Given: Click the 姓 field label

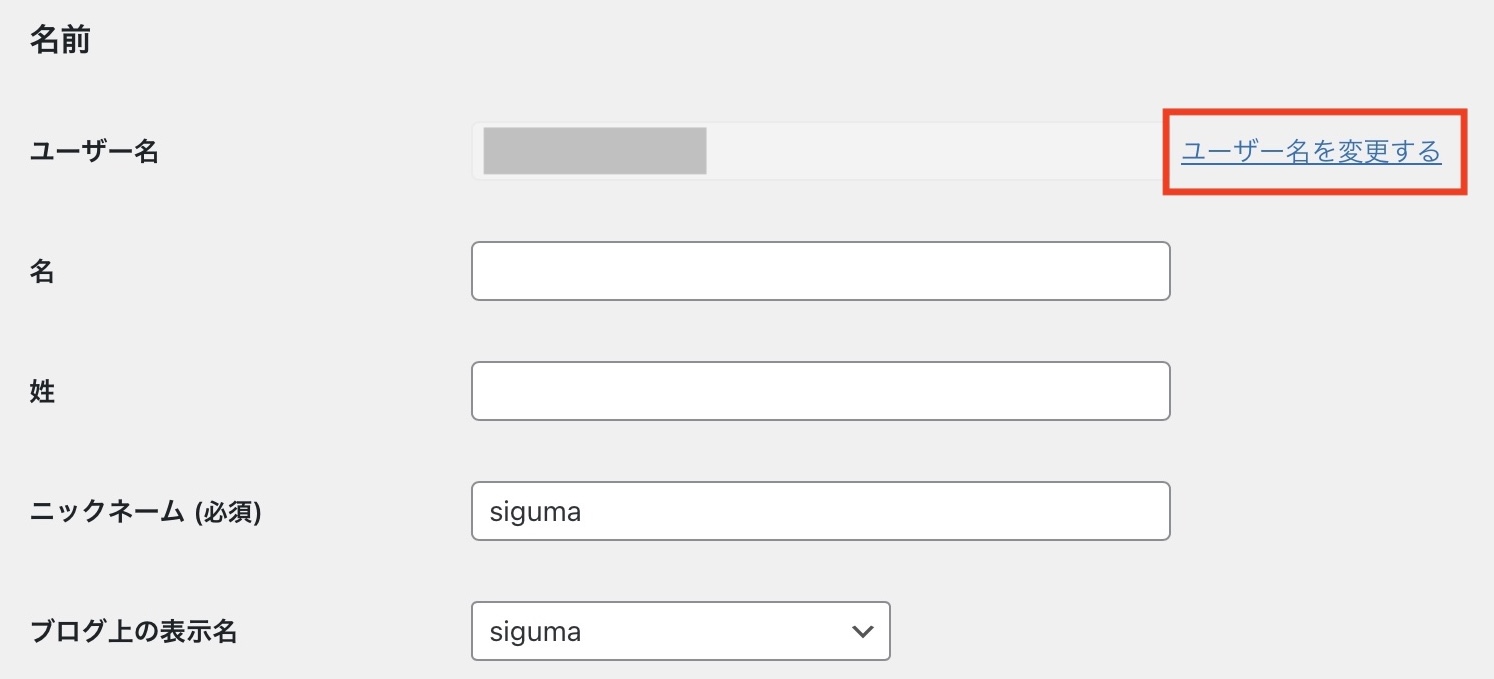Looking at the screenshot, I should pos(42,392).
